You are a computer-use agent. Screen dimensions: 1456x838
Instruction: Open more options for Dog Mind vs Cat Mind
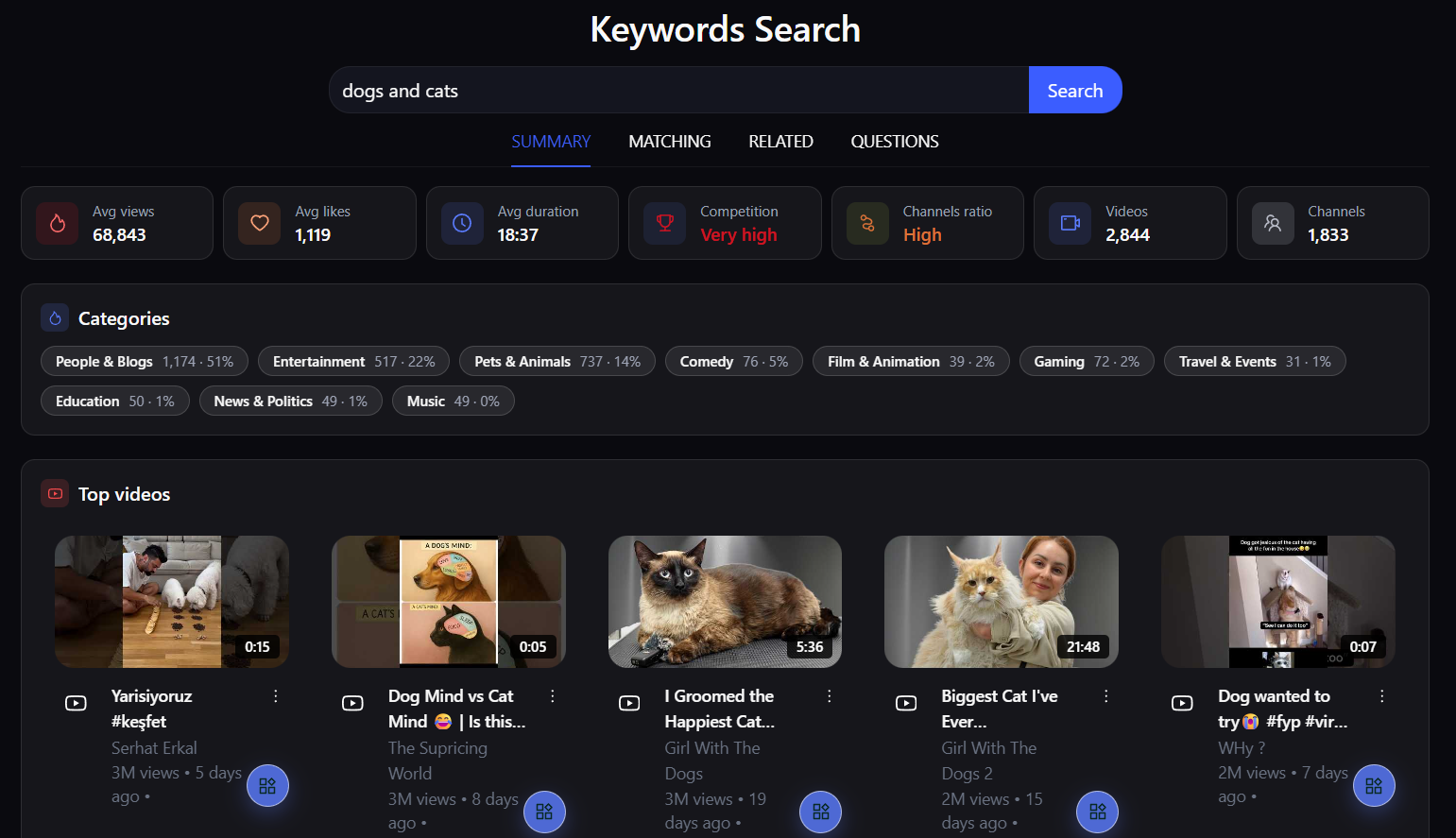[x=553, y=696]
